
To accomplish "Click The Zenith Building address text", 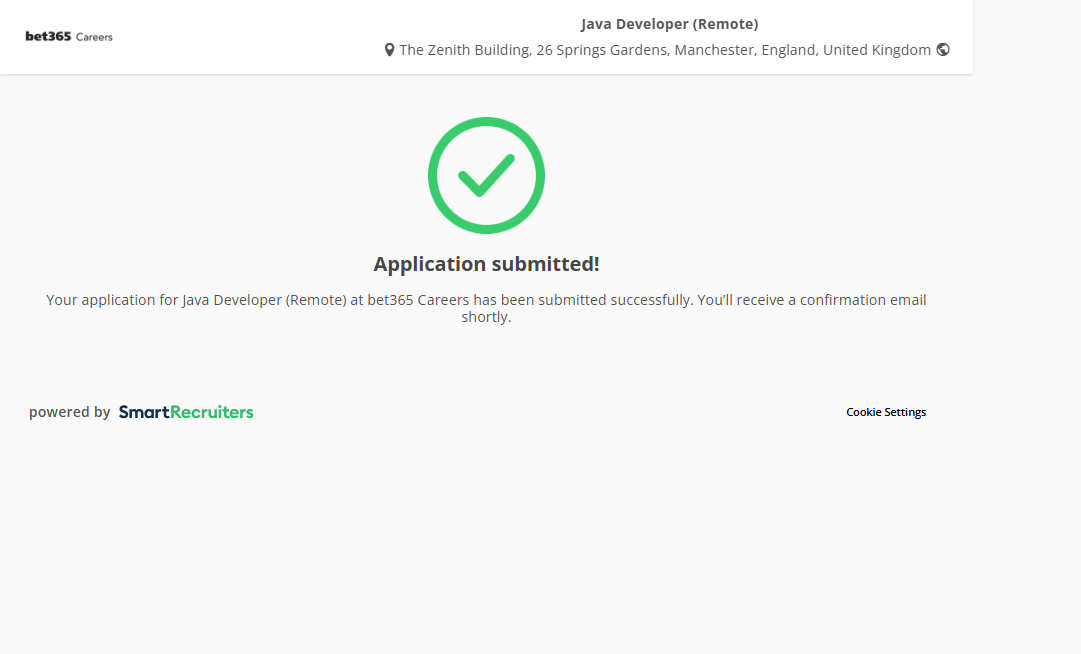I will coord(463,50).
